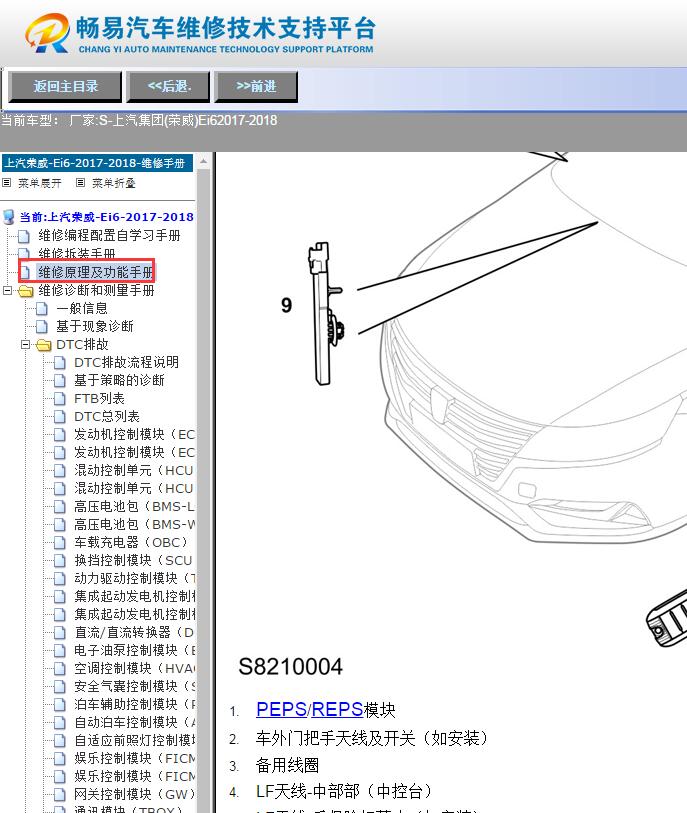Open 维修原理及功能手册 tree item
The image size is (687, 813).
point(95,272)
